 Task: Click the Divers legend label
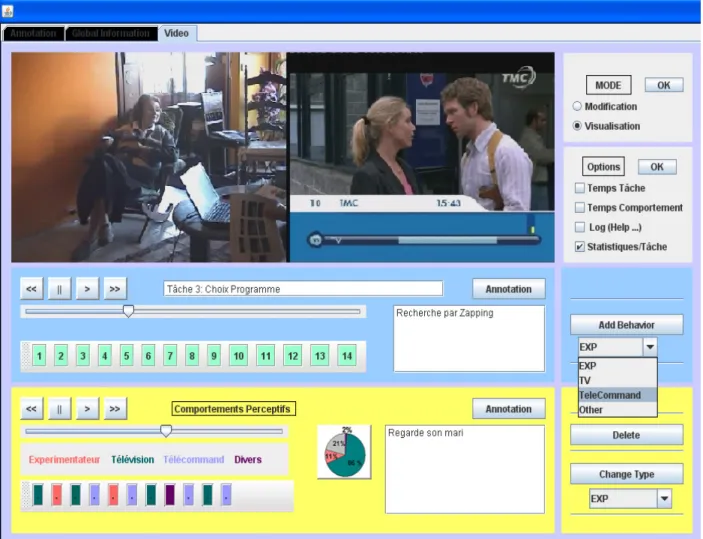[248, 460]
